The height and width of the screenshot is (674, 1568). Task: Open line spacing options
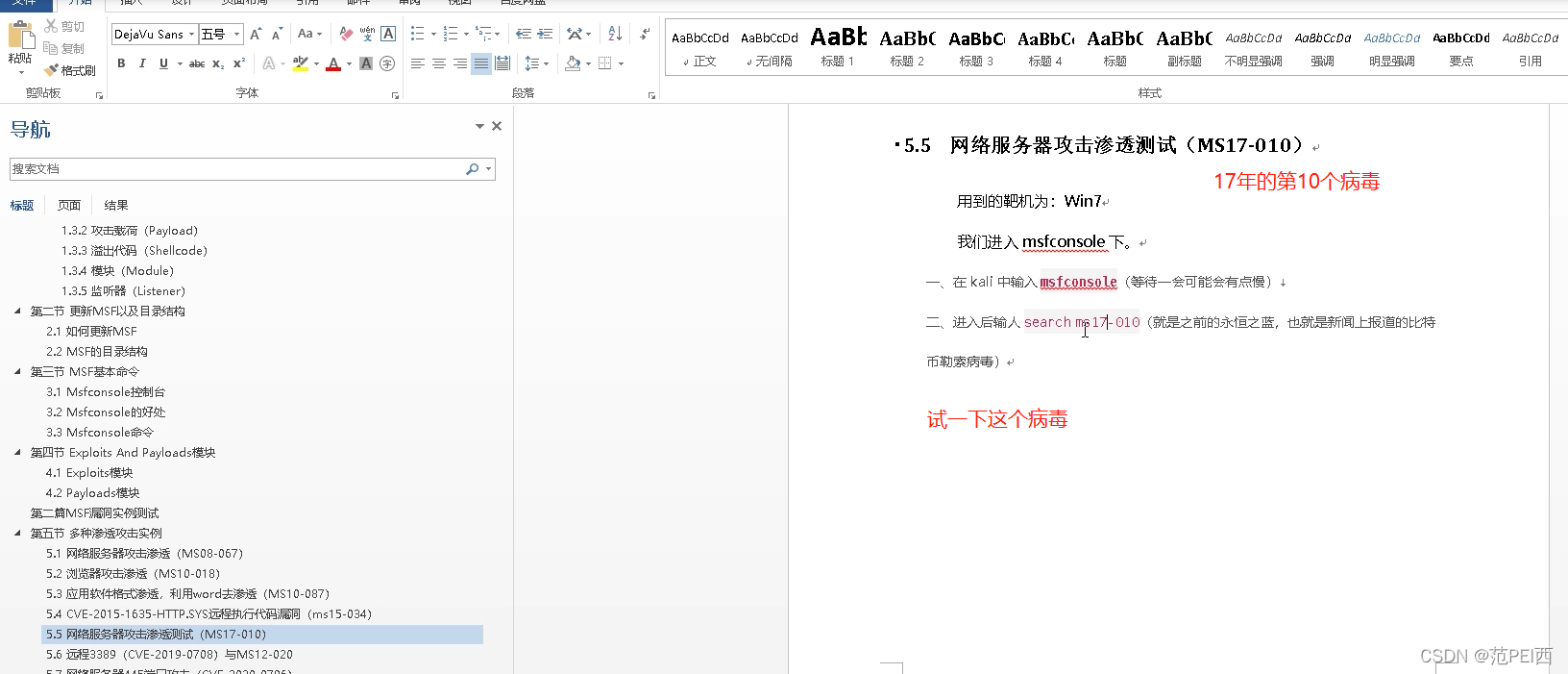[x=532, y=63]
